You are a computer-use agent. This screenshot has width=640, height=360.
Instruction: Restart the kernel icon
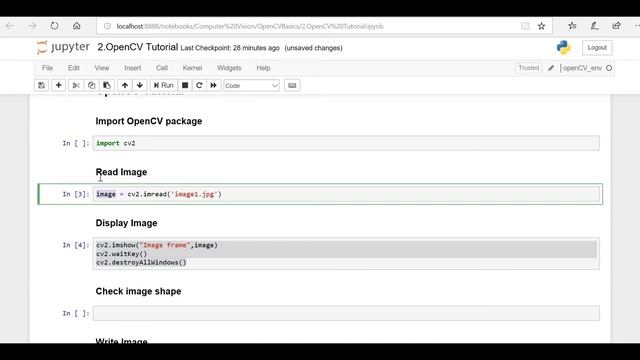tap(199, 85)
